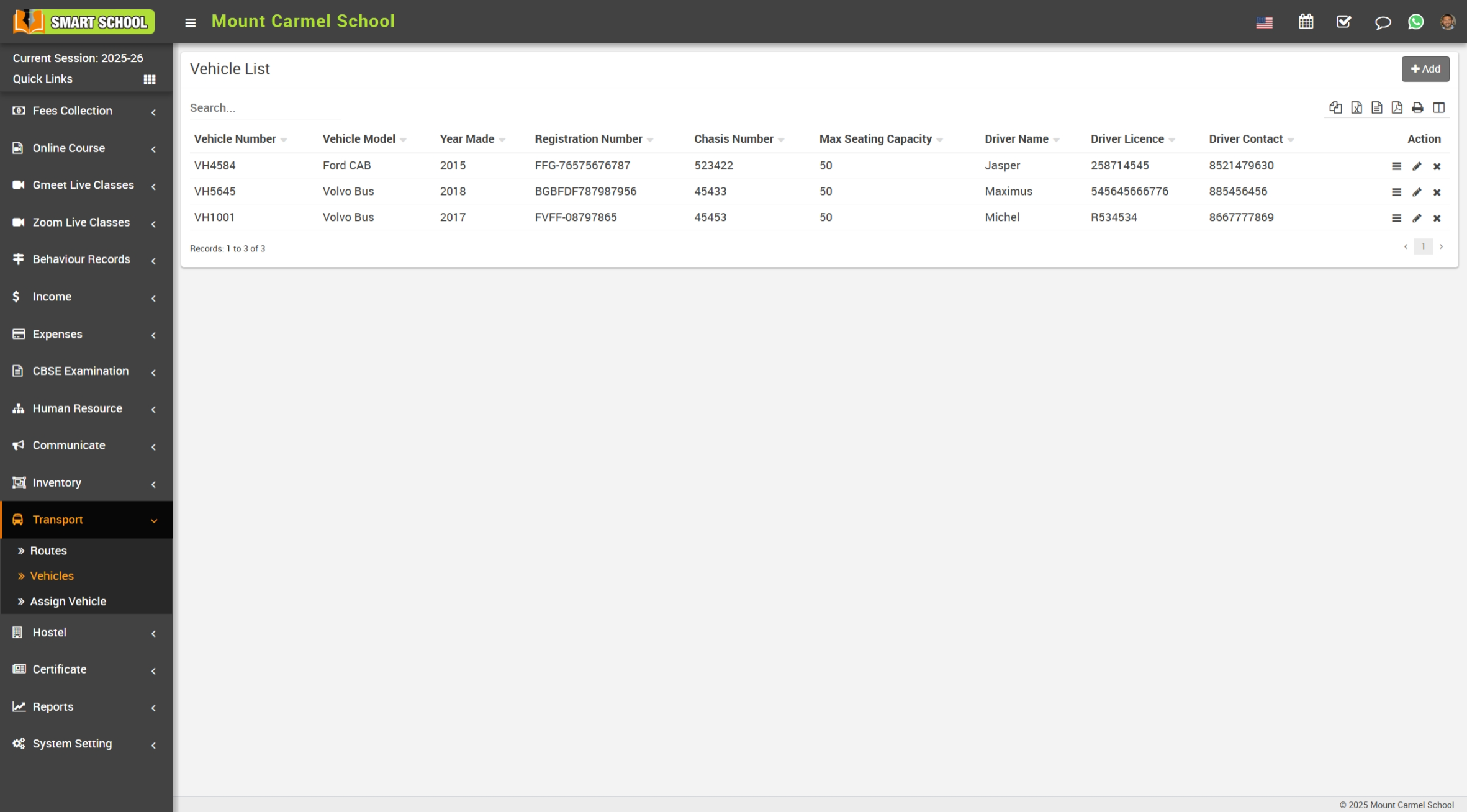Go to previous page of records
Image resolution: width=1467 pixels, height=812 pixels.
click(1406, 246)
